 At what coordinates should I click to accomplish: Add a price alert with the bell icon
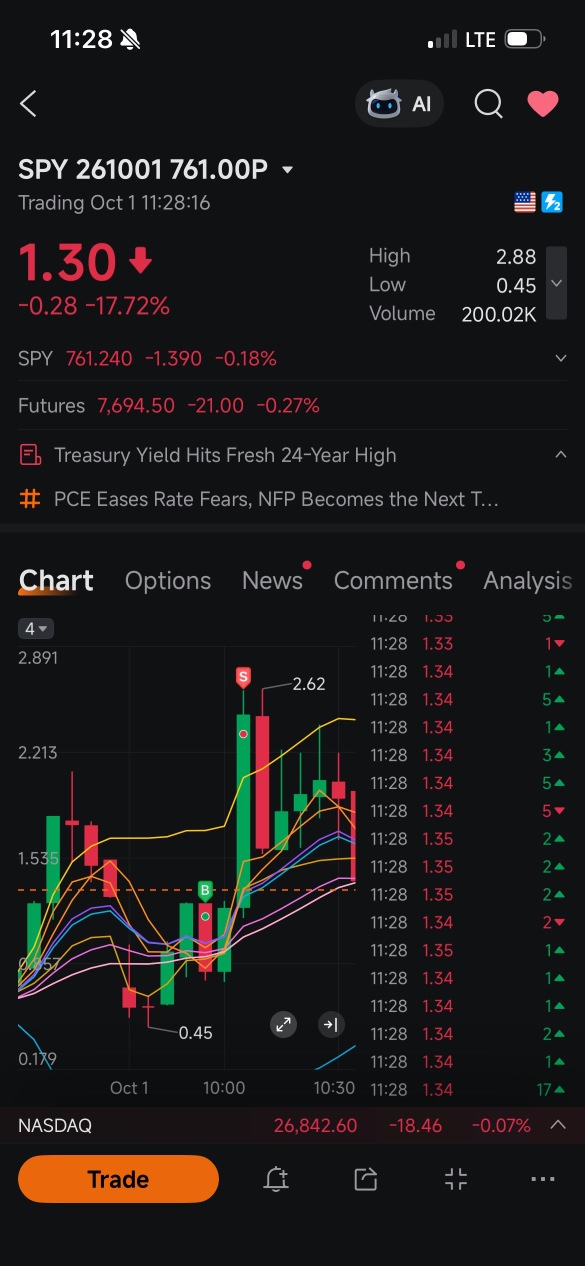pyautogui.click(x=276, y=1180)
